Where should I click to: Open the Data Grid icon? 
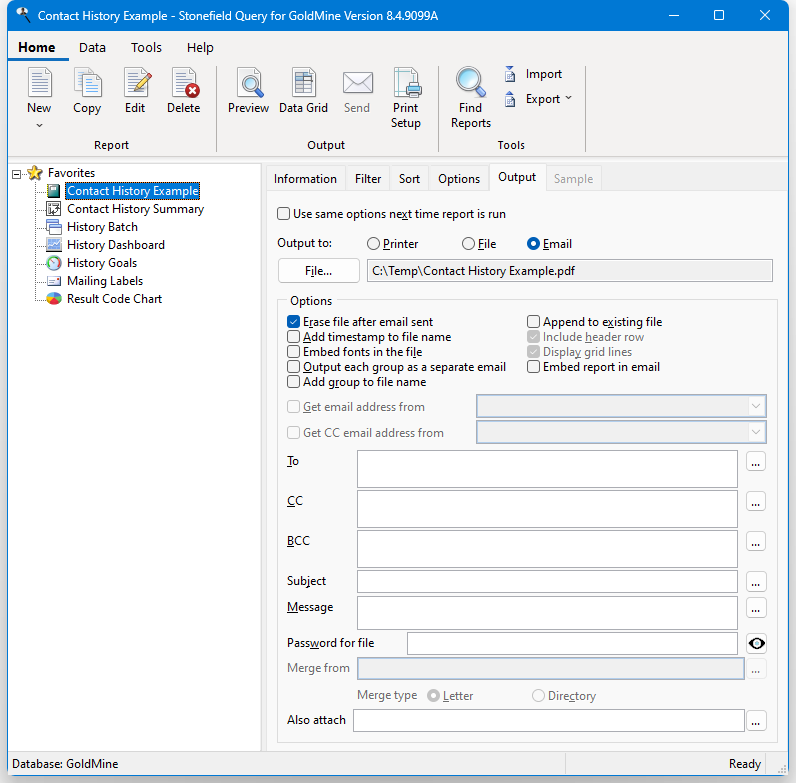coord(304,82)
